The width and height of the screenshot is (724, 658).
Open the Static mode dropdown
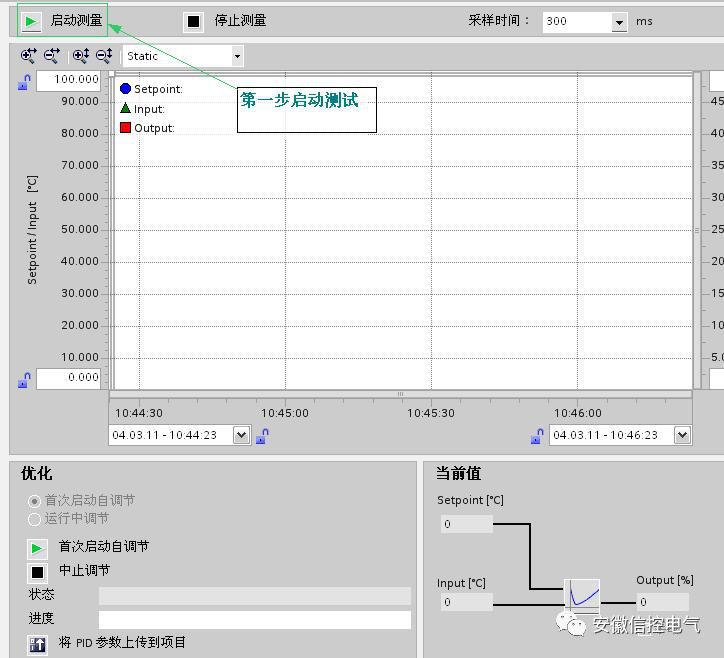tap(237, 56)
